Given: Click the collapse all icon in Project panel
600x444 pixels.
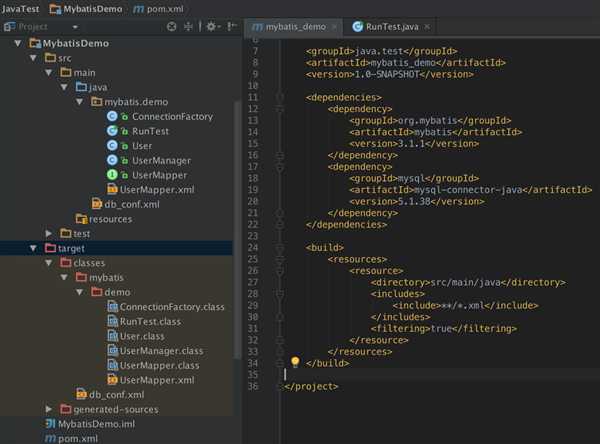Looking at the screenshot, I should click(x=190, y=26).
